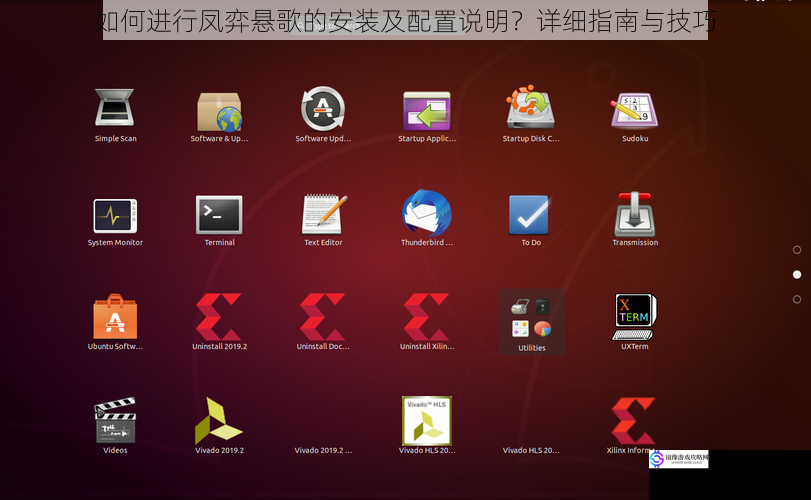Screen dimensions: 811x500
Task: Launch Transmission torrent client
Action: 635,214
